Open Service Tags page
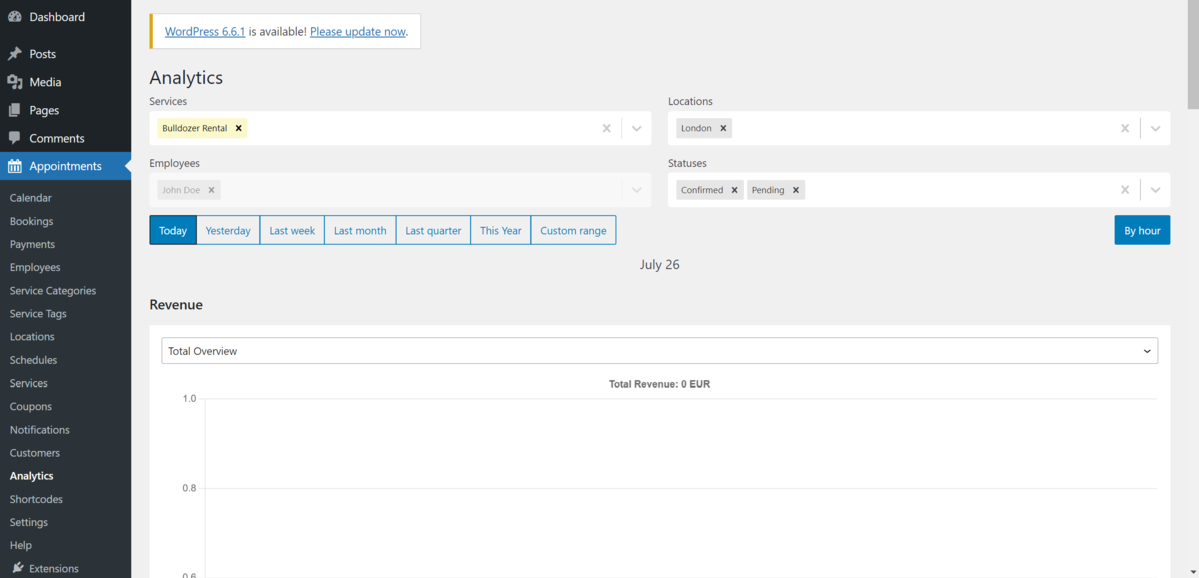 point(38,313)
